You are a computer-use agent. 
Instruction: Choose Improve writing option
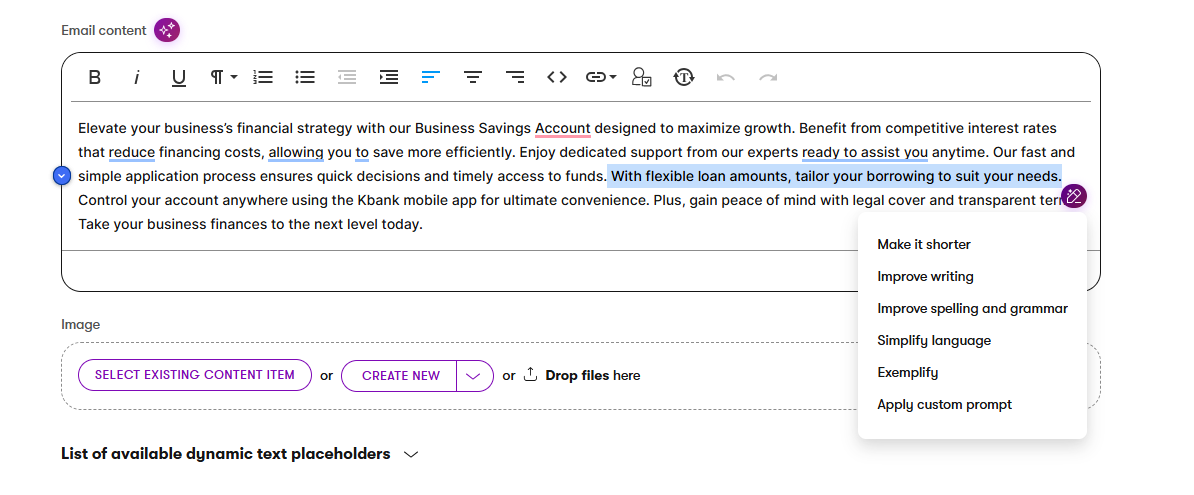tap(925, 276)
